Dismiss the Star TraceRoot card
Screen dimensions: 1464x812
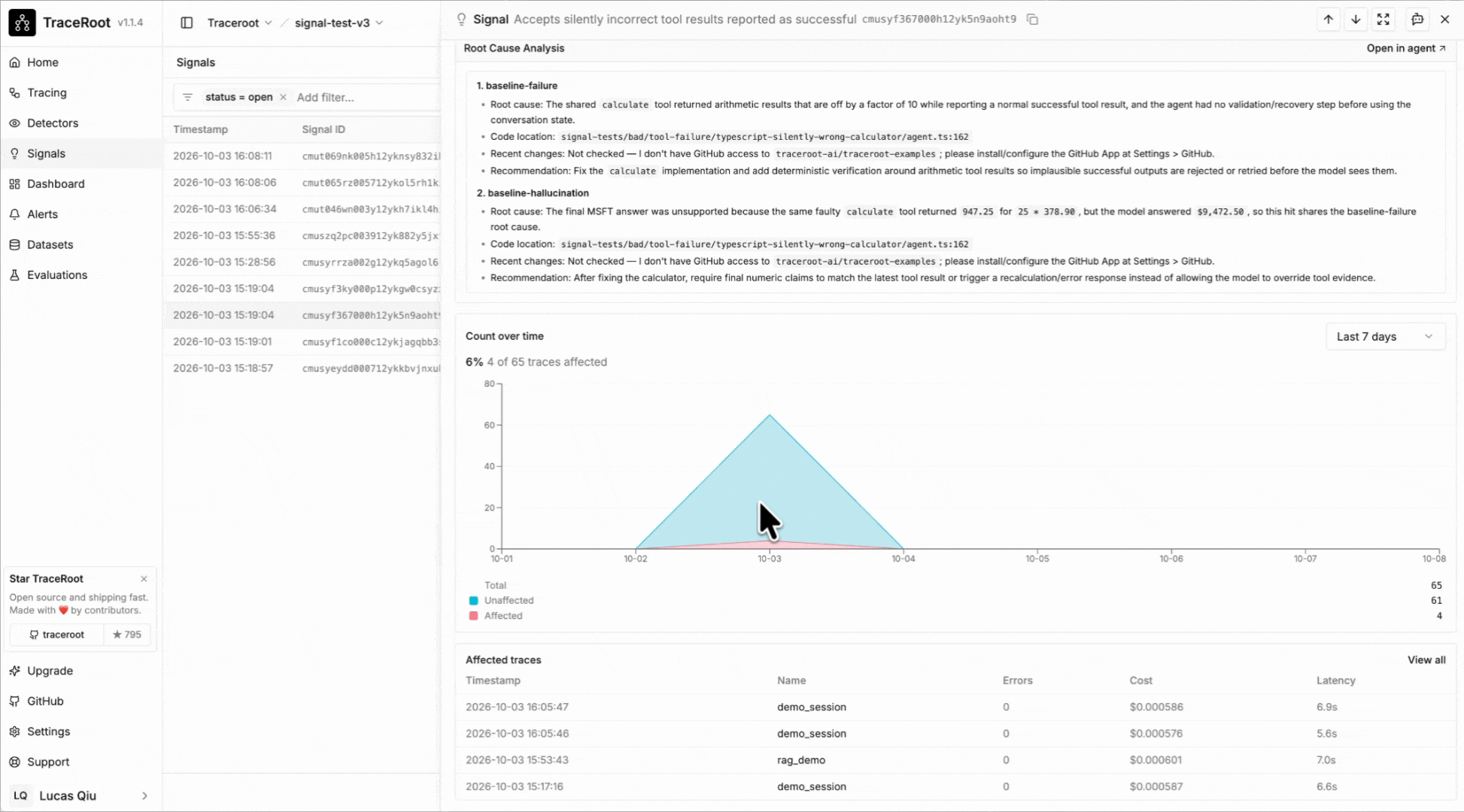pyautogui.click(x=144, y=578)
